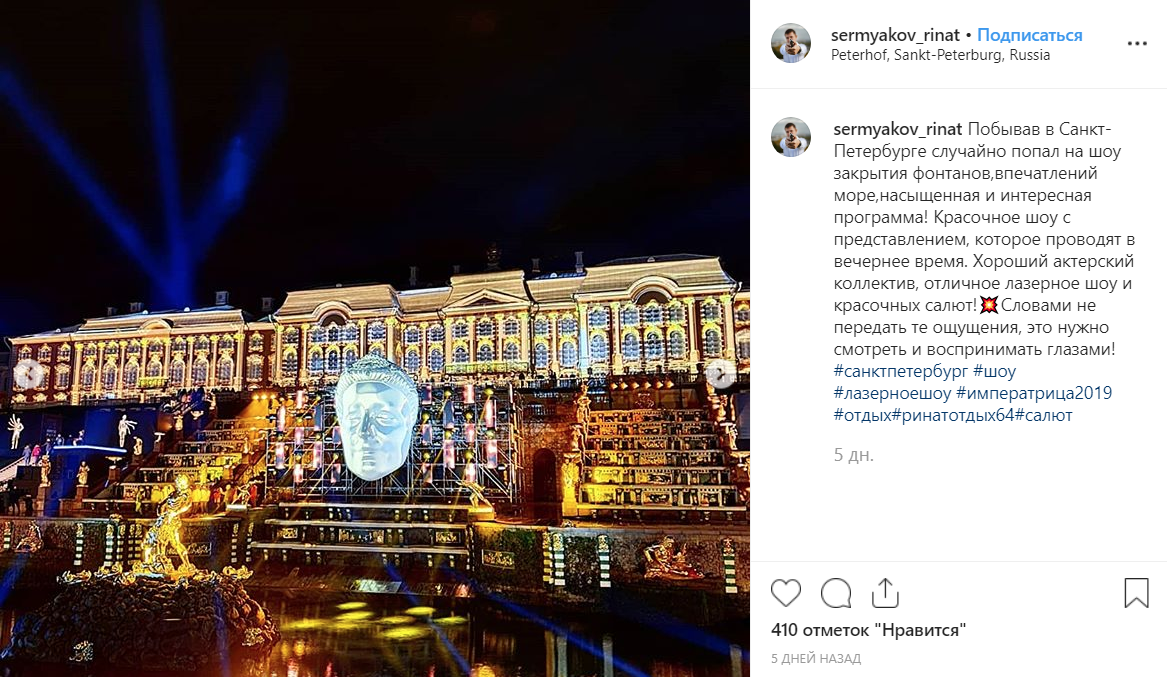Click the palace photo of the light show
Image resolution: width=1167 pixels, height=677 pixels.
coord(375,338)
